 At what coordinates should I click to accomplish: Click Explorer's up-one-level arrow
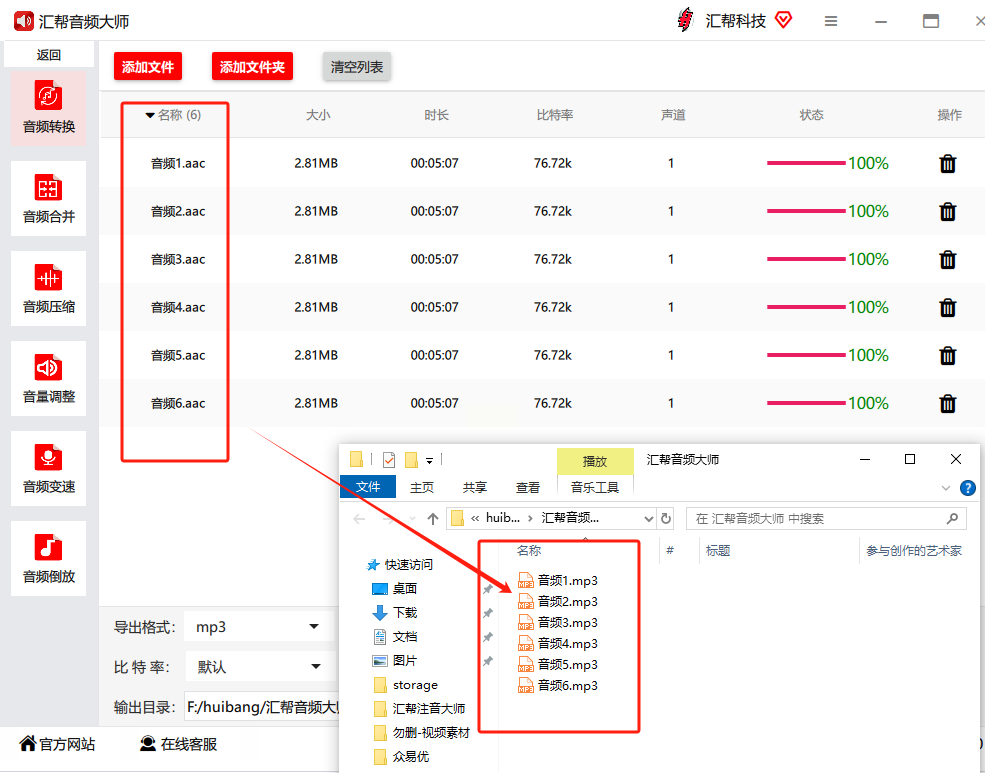point(432,519)
